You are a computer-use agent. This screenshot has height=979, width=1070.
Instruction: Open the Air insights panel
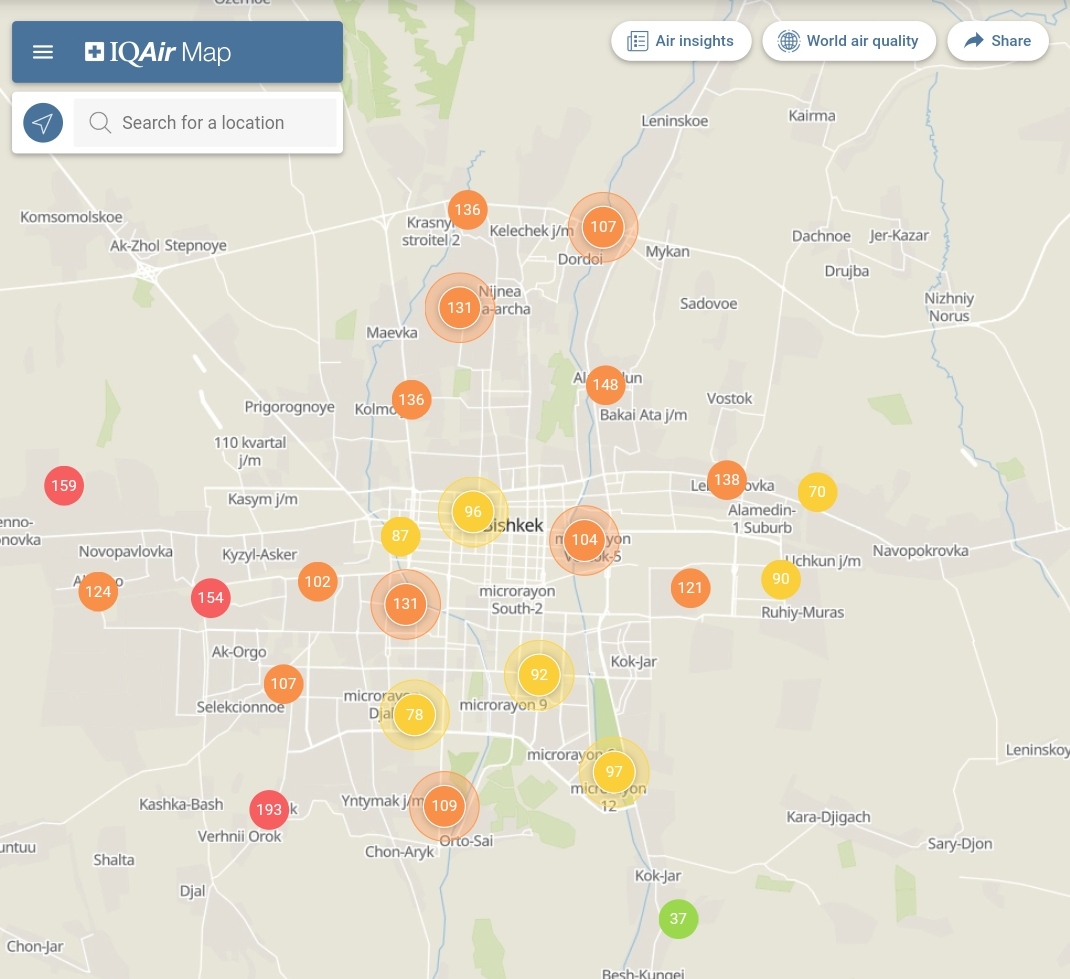pos(681,41)
